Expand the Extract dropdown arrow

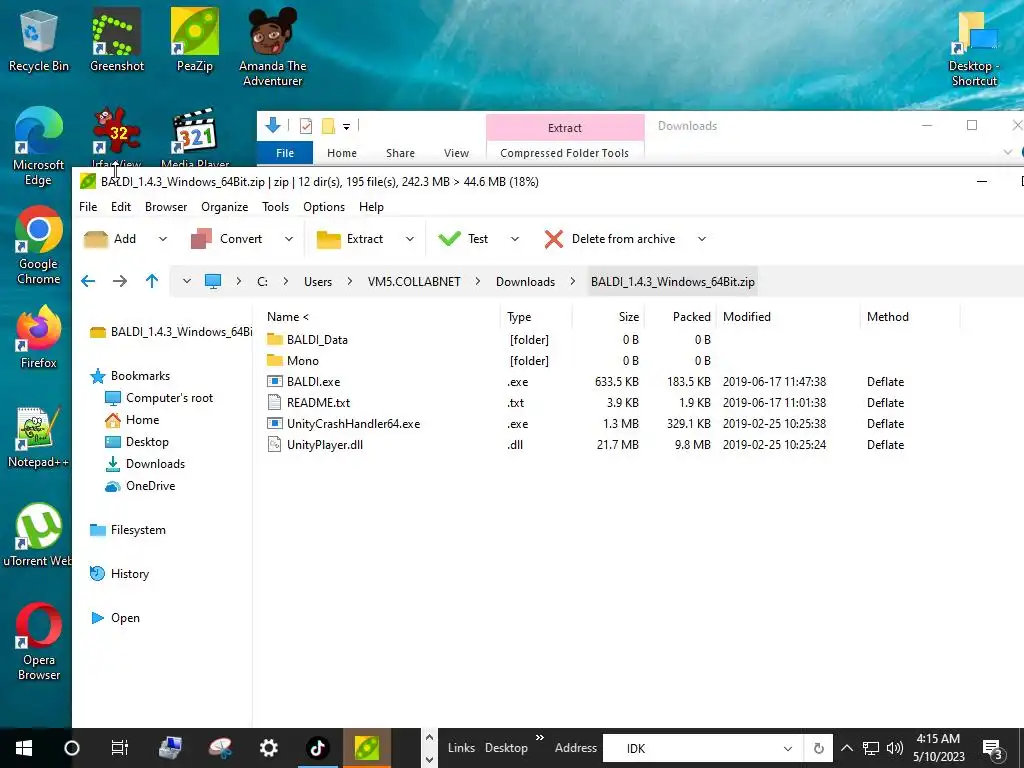point(409,239)
